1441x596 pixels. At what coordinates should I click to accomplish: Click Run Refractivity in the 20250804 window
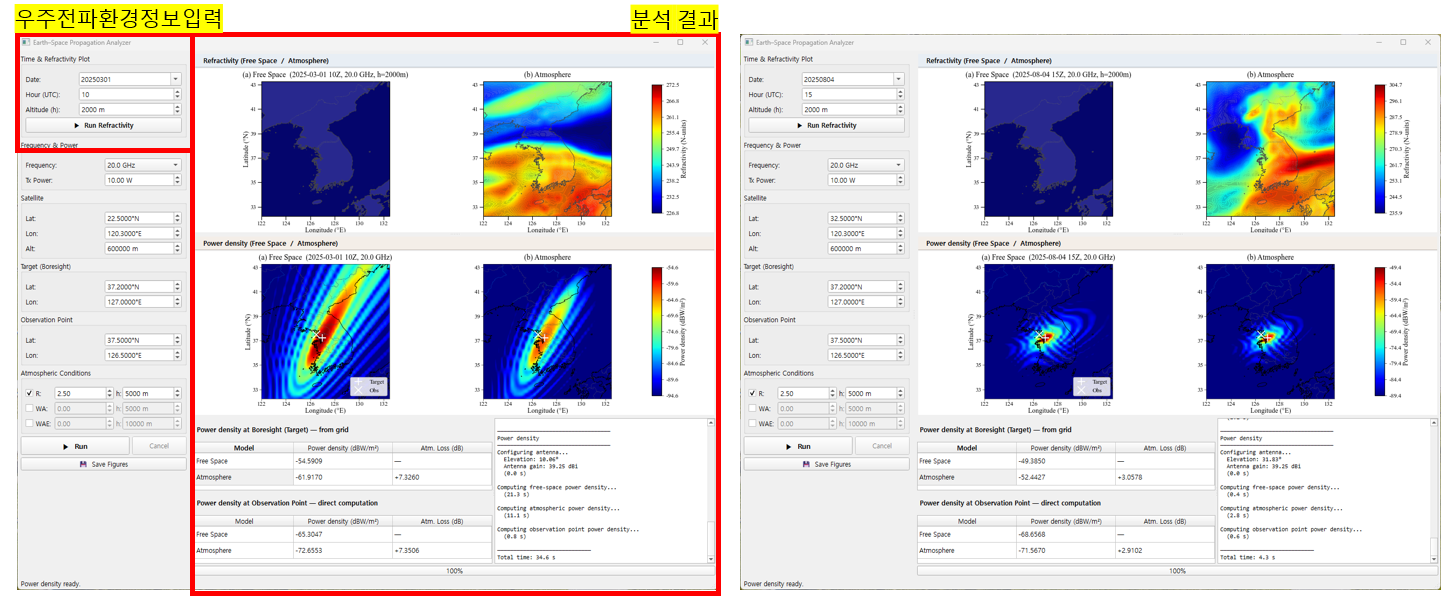tap(826, 125)
